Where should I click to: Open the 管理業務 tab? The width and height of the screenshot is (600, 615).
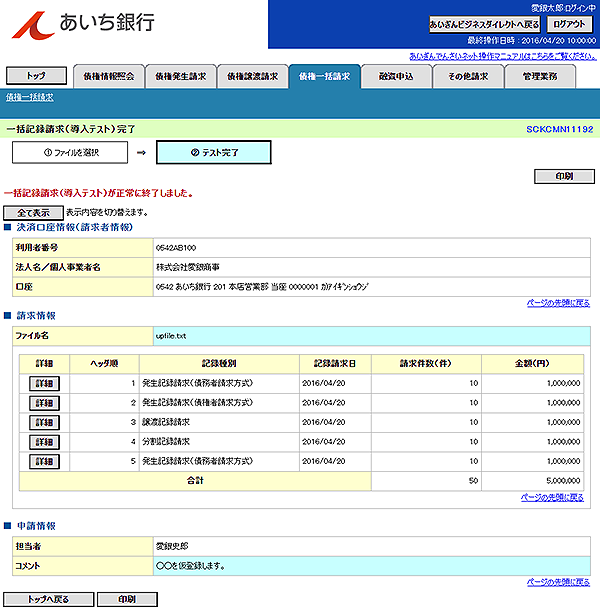pyautogui.click(x=540, y=76)
